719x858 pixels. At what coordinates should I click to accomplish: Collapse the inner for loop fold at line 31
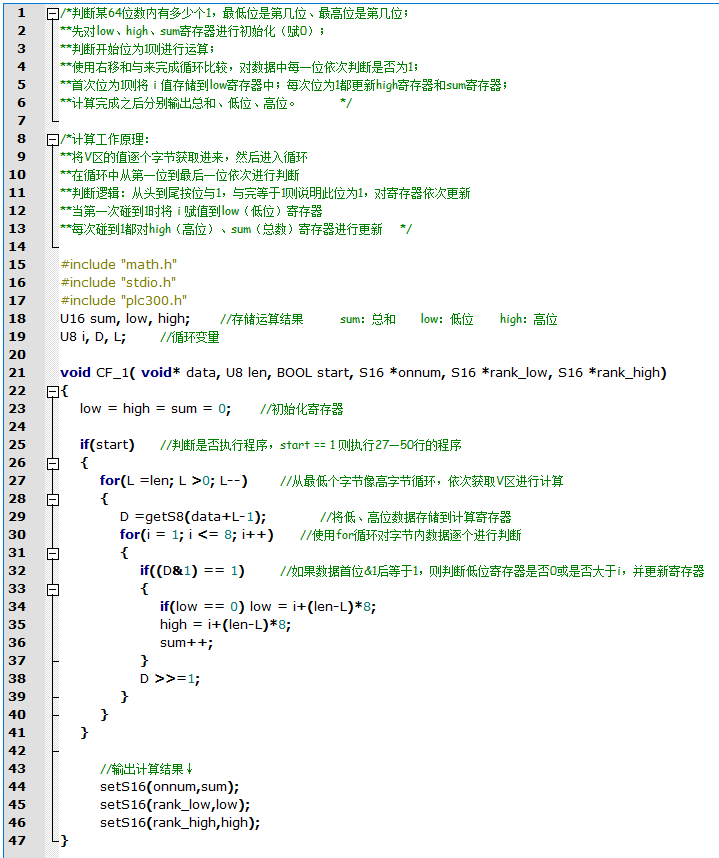[53, 553]
